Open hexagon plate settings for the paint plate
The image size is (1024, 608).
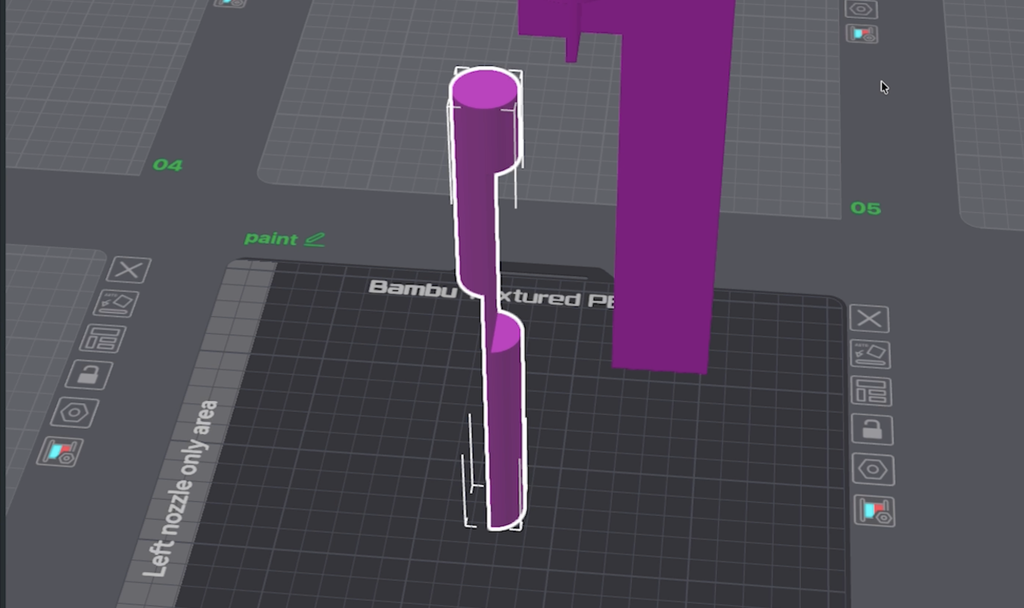(873, 470)
